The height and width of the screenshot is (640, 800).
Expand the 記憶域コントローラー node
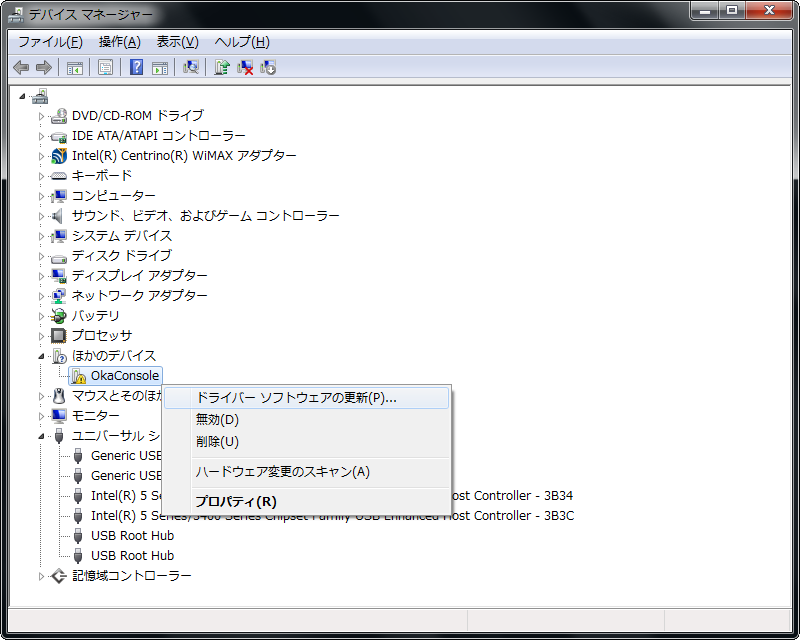point(42,576)
